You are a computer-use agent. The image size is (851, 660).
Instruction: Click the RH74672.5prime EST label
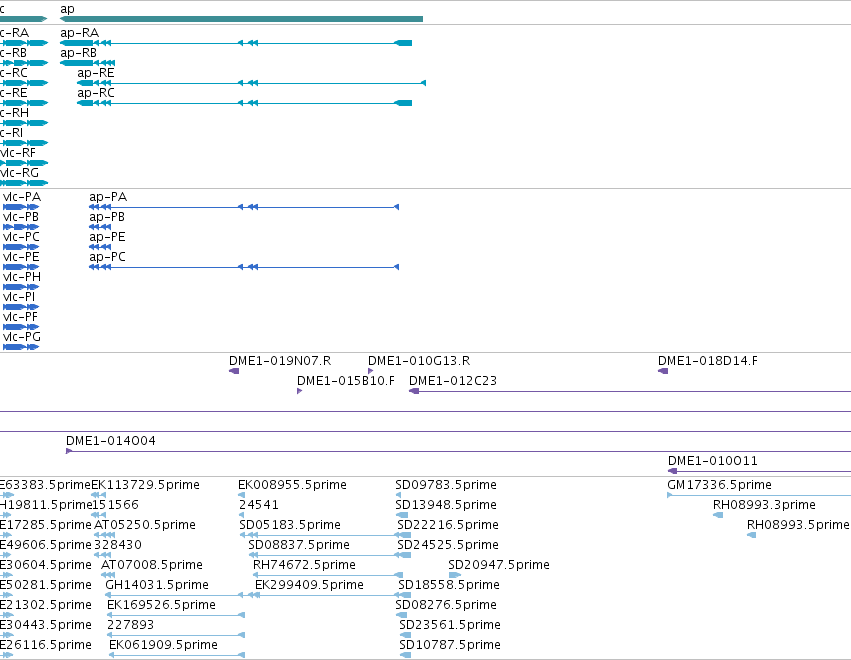point(304,565)
